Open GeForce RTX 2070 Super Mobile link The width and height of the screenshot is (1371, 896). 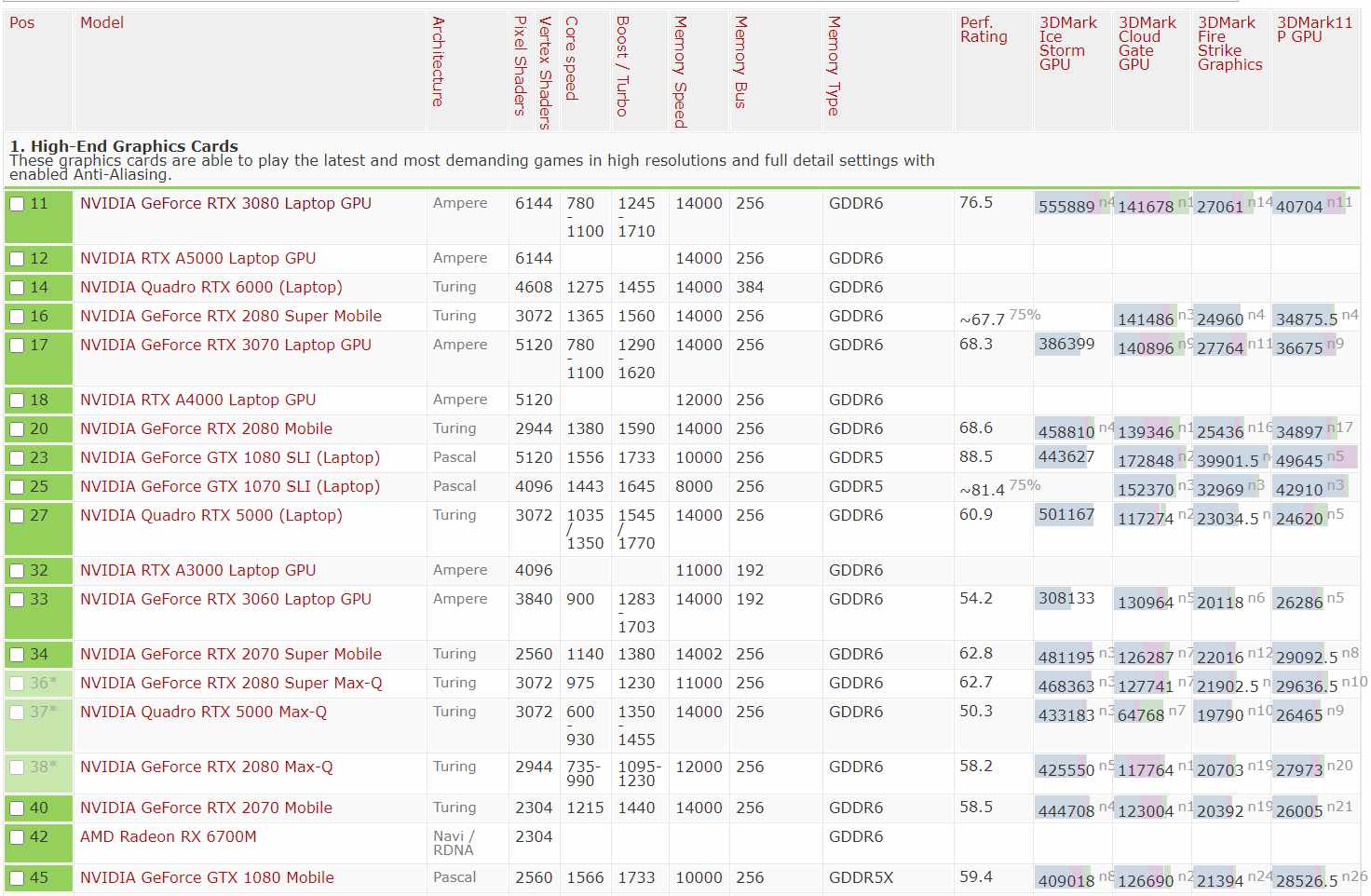231,654
